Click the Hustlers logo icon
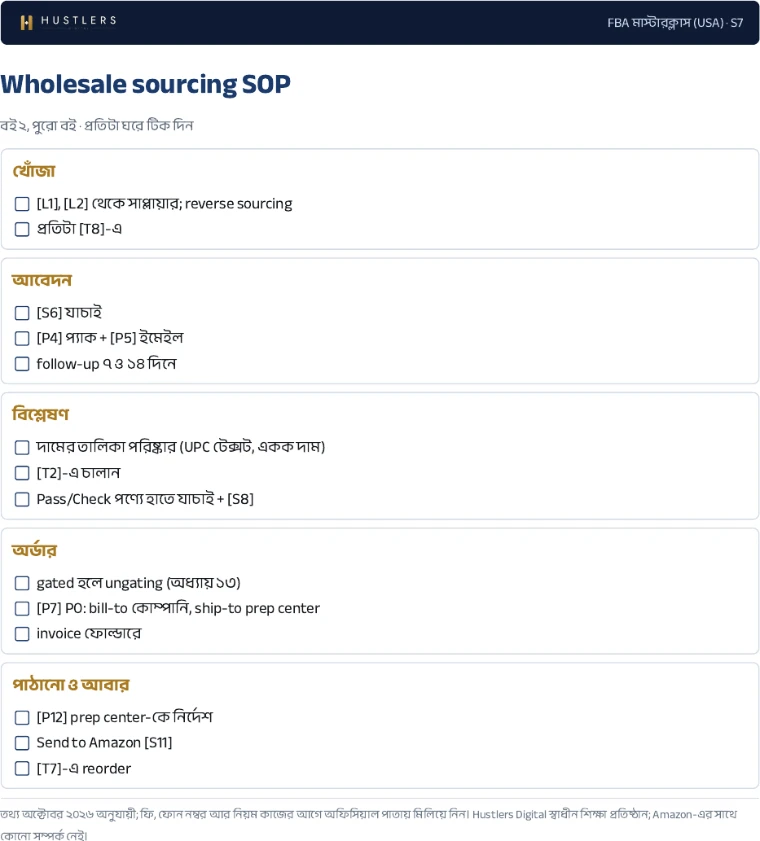This screenshot has width=760, height=841. coord(26,22)
